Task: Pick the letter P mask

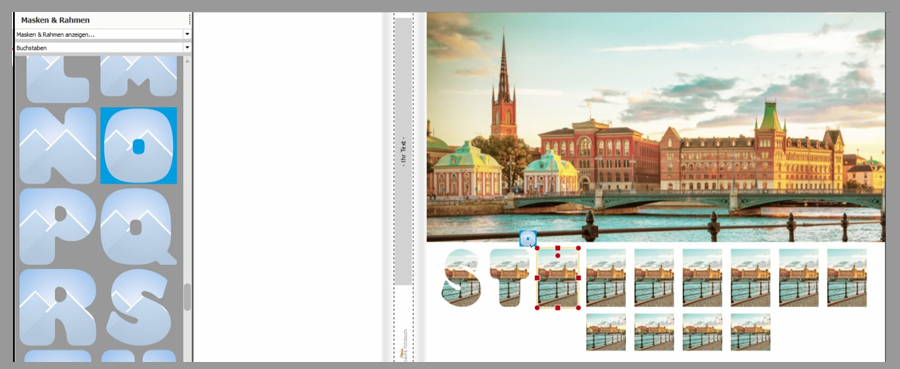Action: (57, 227)
